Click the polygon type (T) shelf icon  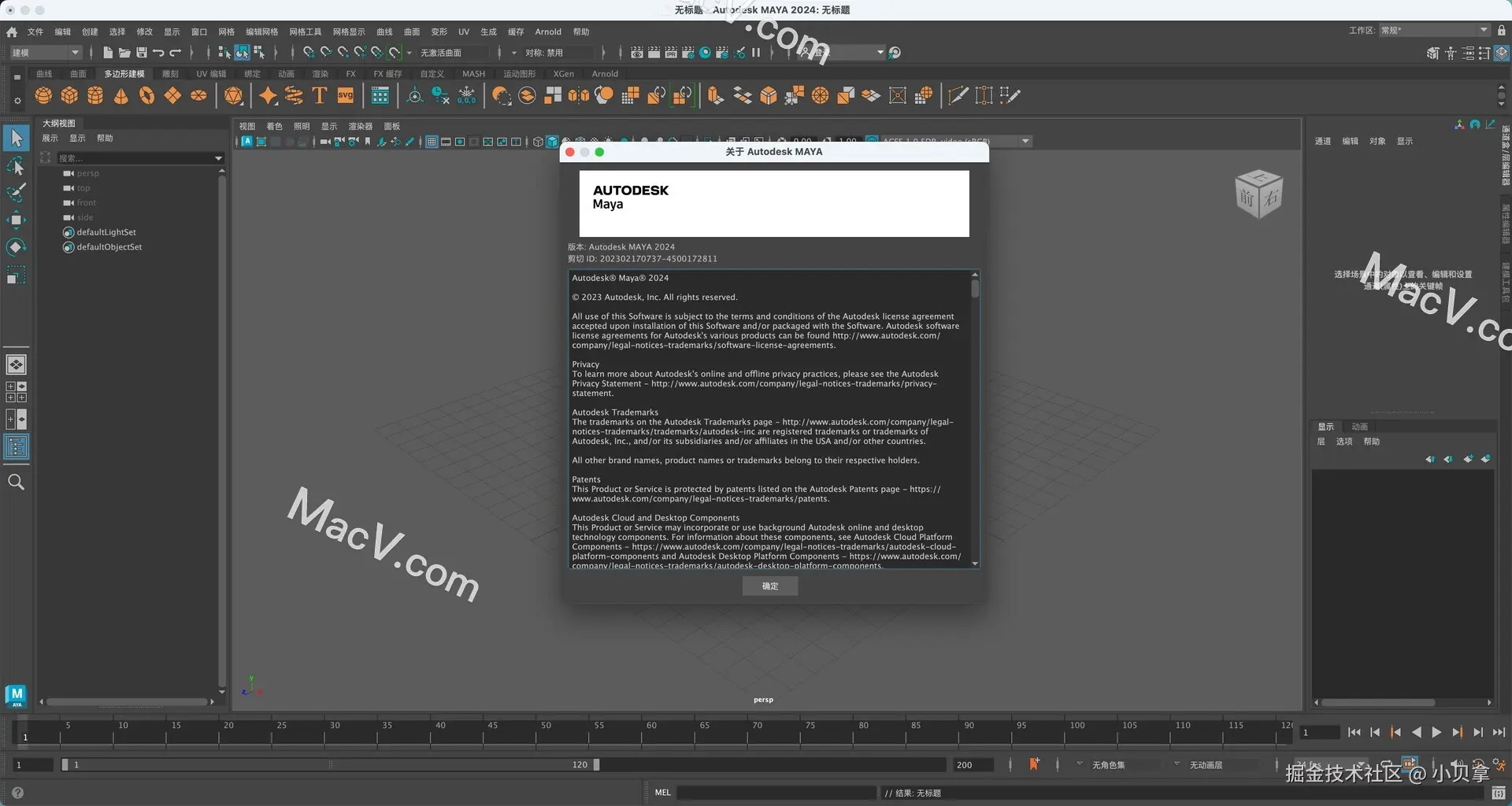click(320, 96)
